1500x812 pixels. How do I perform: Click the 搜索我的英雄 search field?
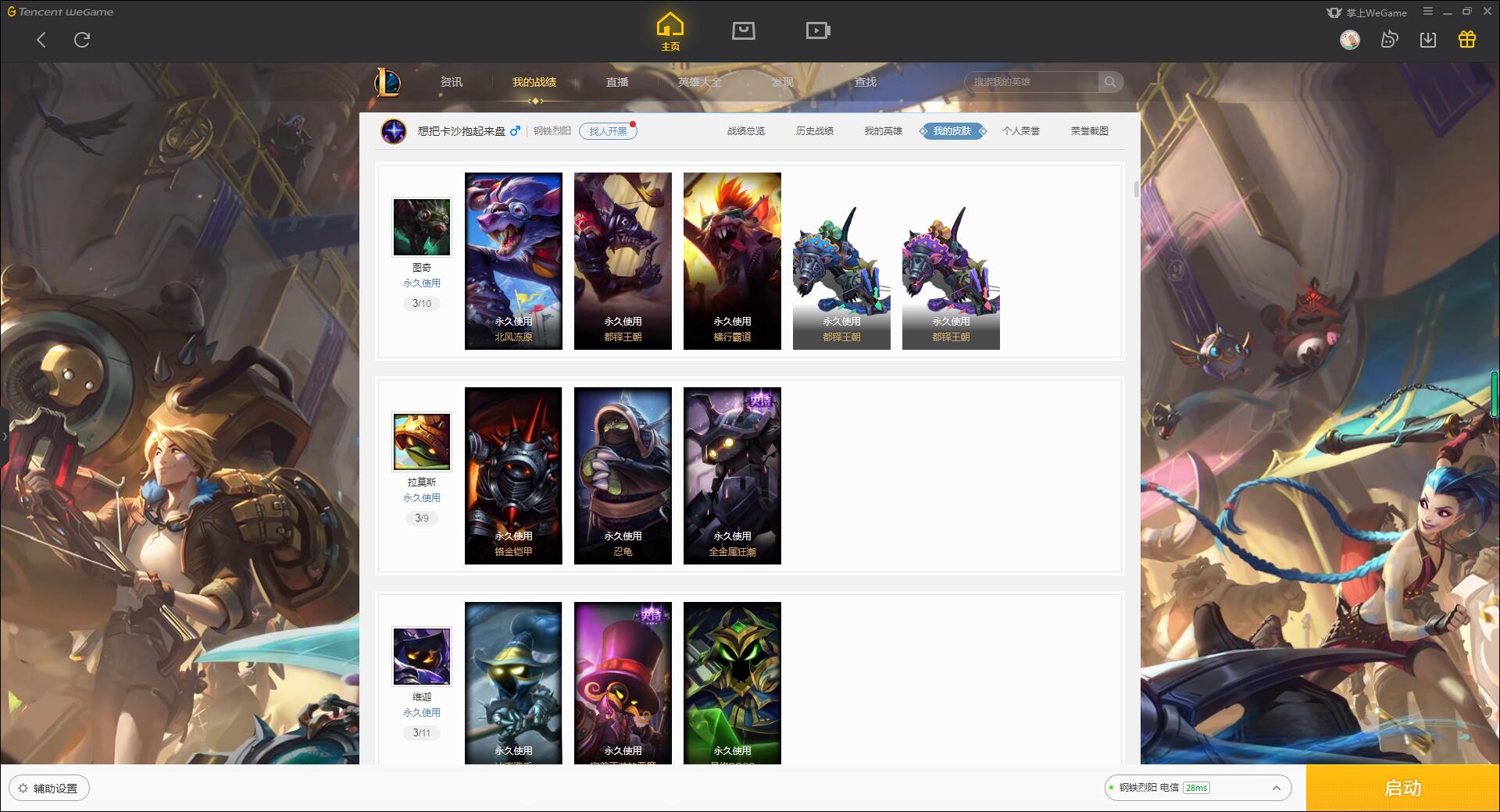coord(1034,82)
